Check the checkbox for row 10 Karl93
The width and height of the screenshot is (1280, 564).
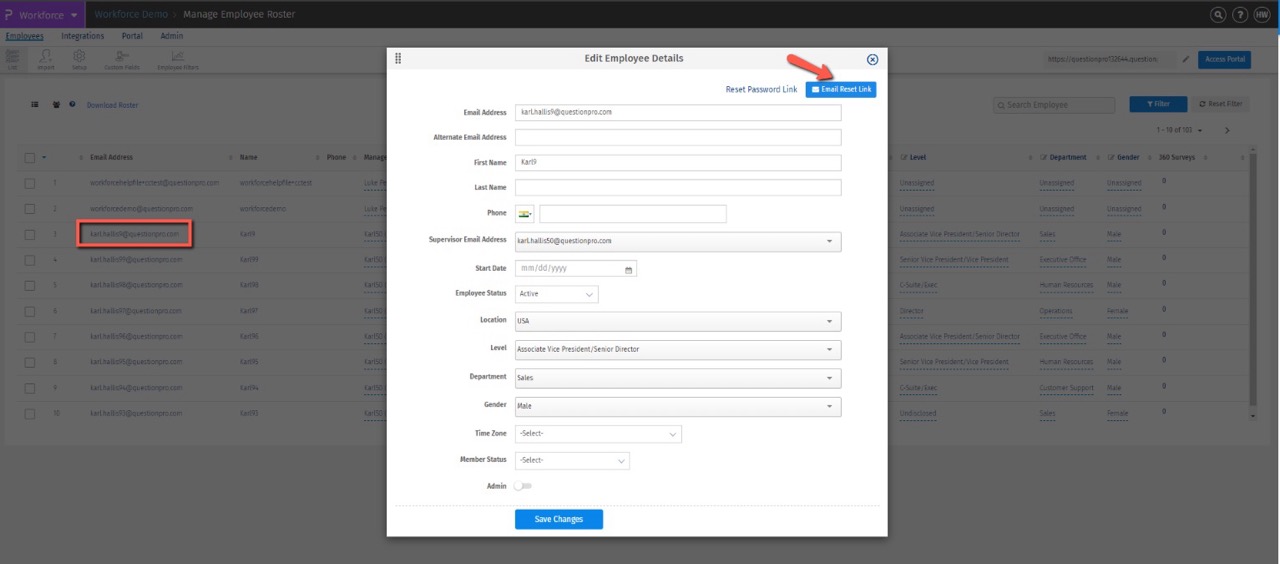point(29,413)
